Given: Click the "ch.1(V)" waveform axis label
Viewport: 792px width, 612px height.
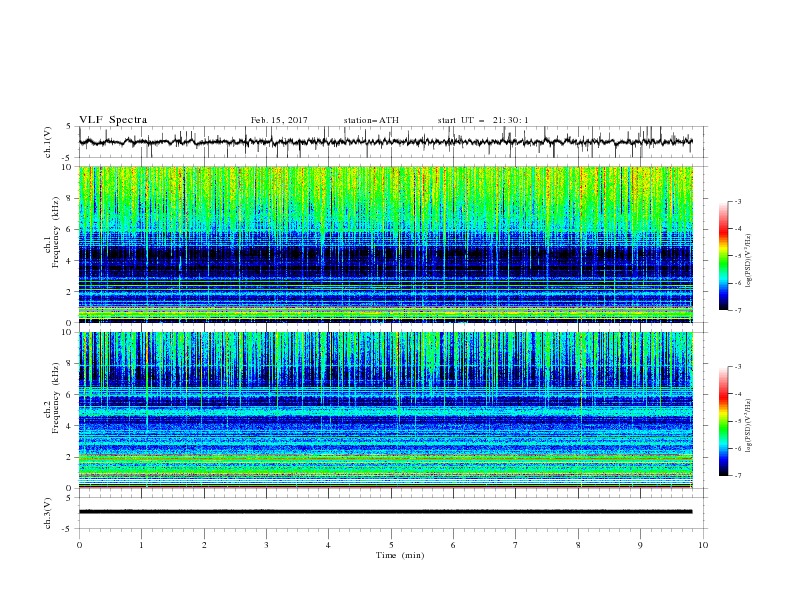Looking at the screenshot, I should point(48,142).
